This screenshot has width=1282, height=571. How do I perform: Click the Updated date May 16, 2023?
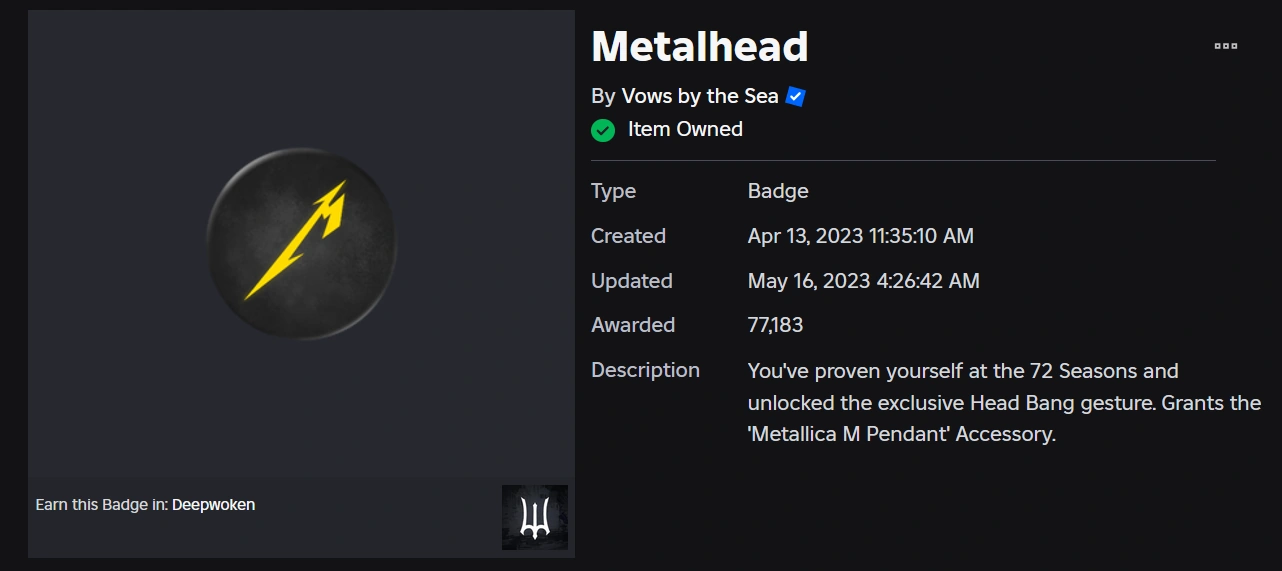point(863,281)
